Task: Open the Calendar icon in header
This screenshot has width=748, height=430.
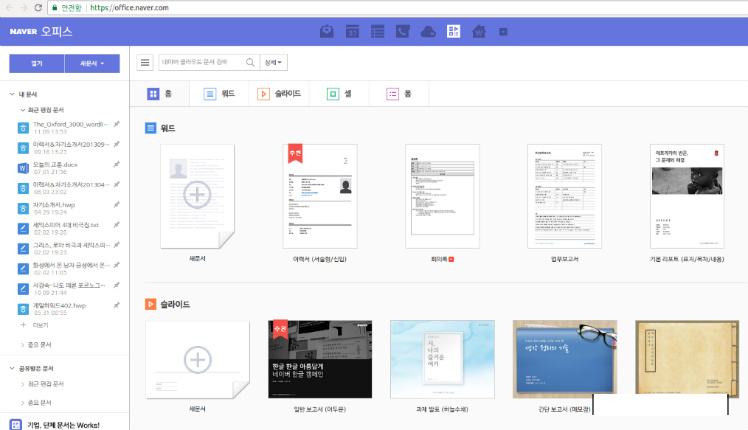Action: tap(352, 31)
